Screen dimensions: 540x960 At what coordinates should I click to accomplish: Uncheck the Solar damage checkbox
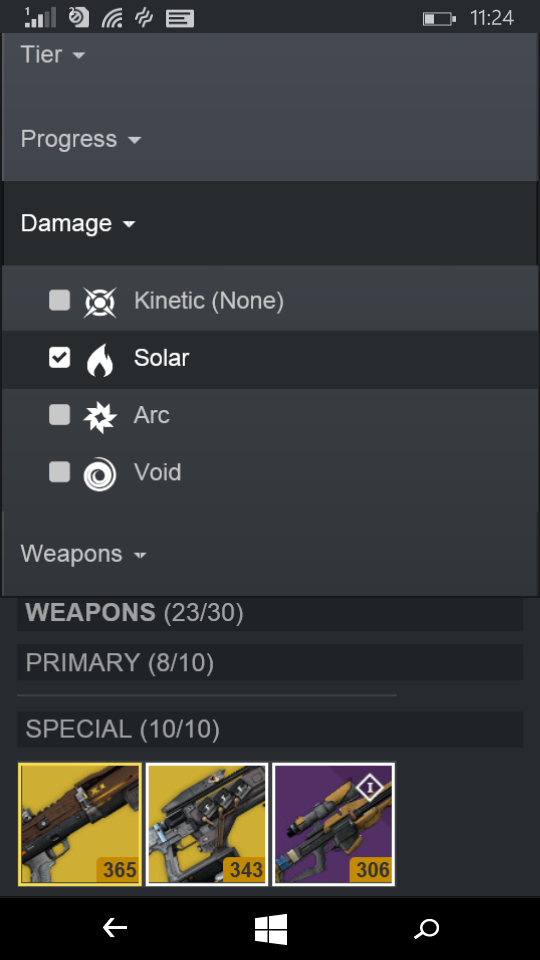59,358
